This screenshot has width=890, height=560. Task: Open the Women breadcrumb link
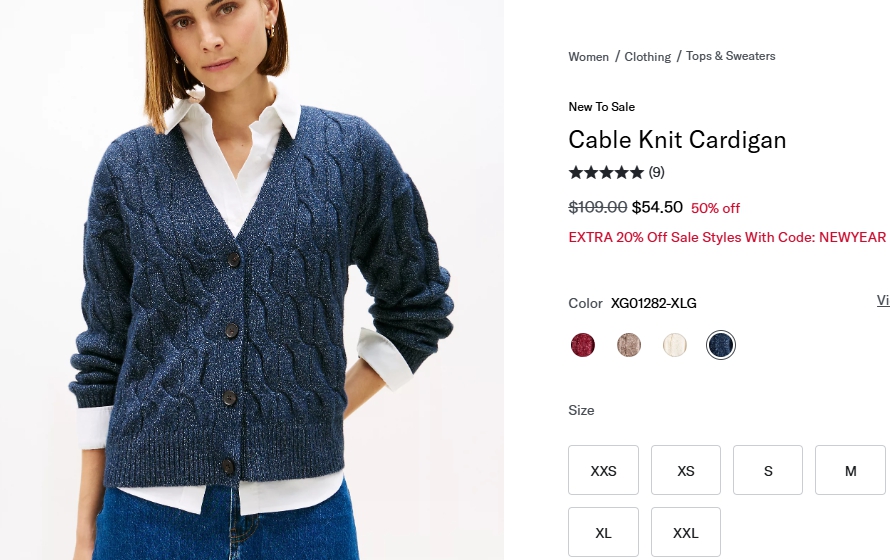(588, 57)
